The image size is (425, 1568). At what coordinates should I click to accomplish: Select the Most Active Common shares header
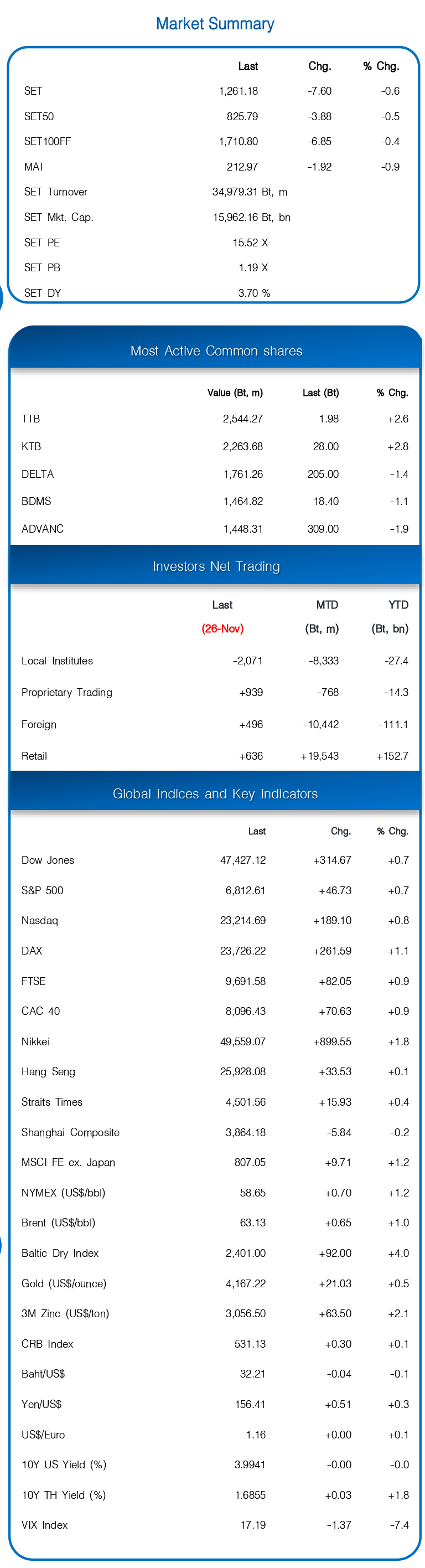(216, 350)
